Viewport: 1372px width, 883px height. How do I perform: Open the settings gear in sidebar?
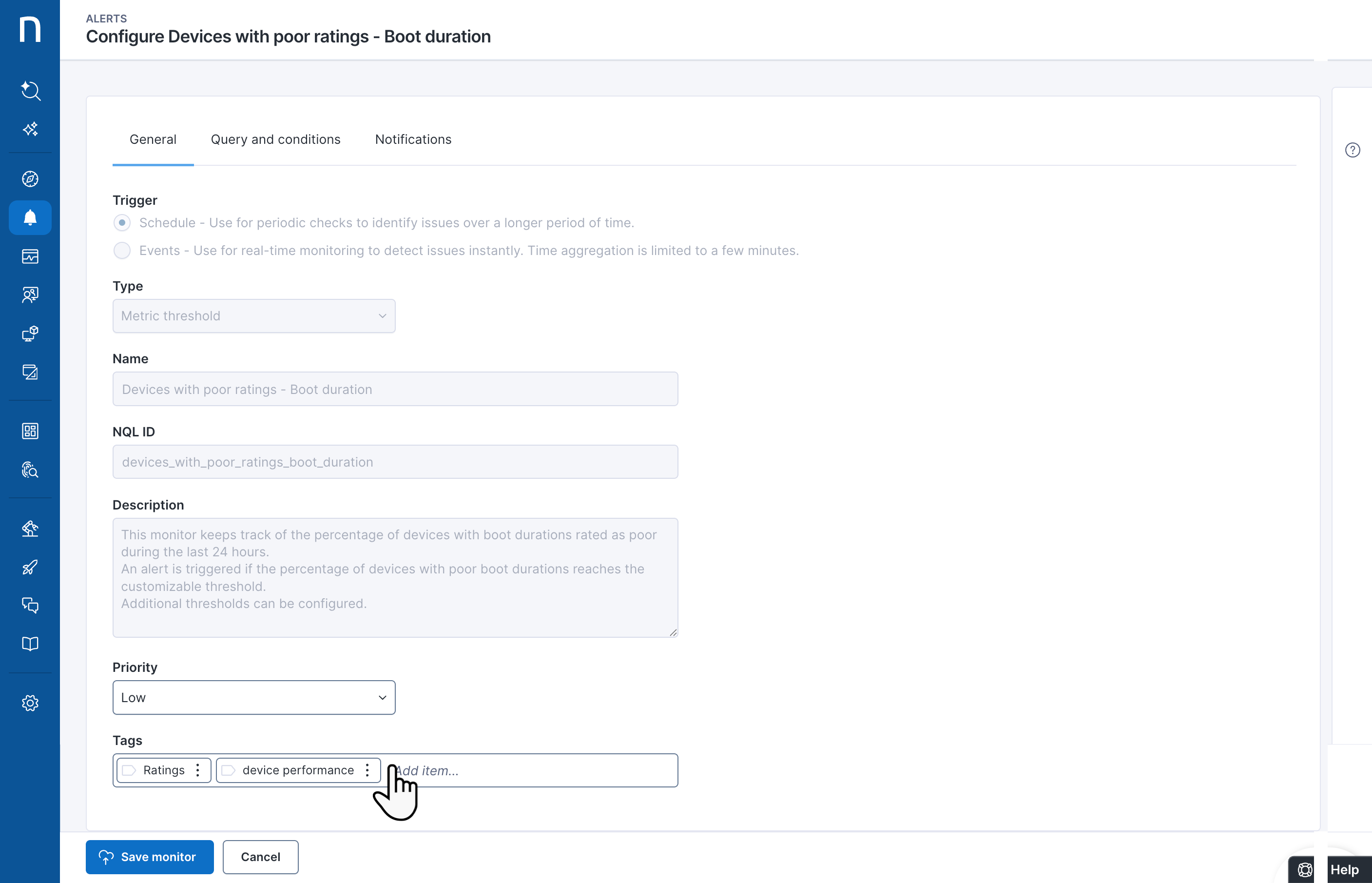(x=30, y=703)
